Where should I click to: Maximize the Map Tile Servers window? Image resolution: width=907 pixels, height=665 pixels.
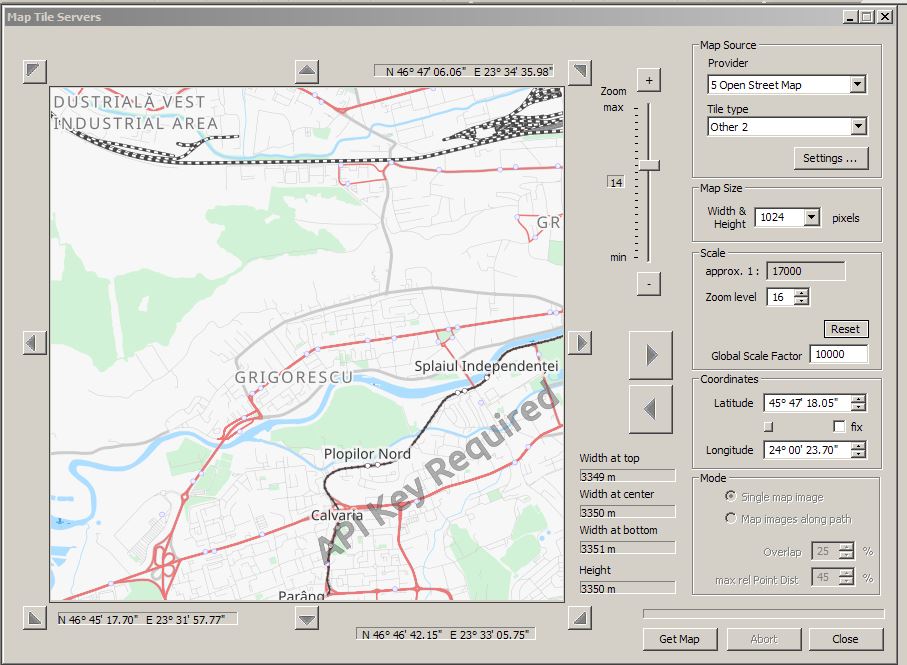[x=867, y=17]
